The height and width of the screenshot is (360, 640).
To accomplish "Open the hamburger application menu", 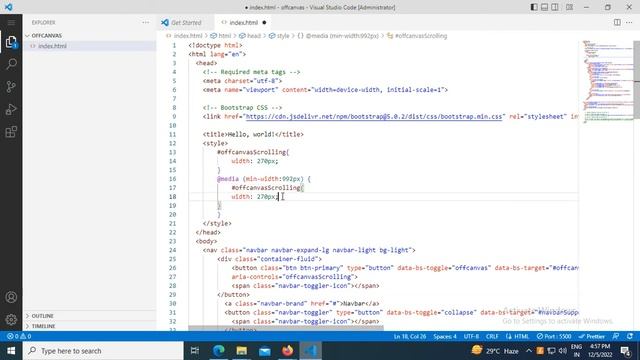I will point(11,22).
